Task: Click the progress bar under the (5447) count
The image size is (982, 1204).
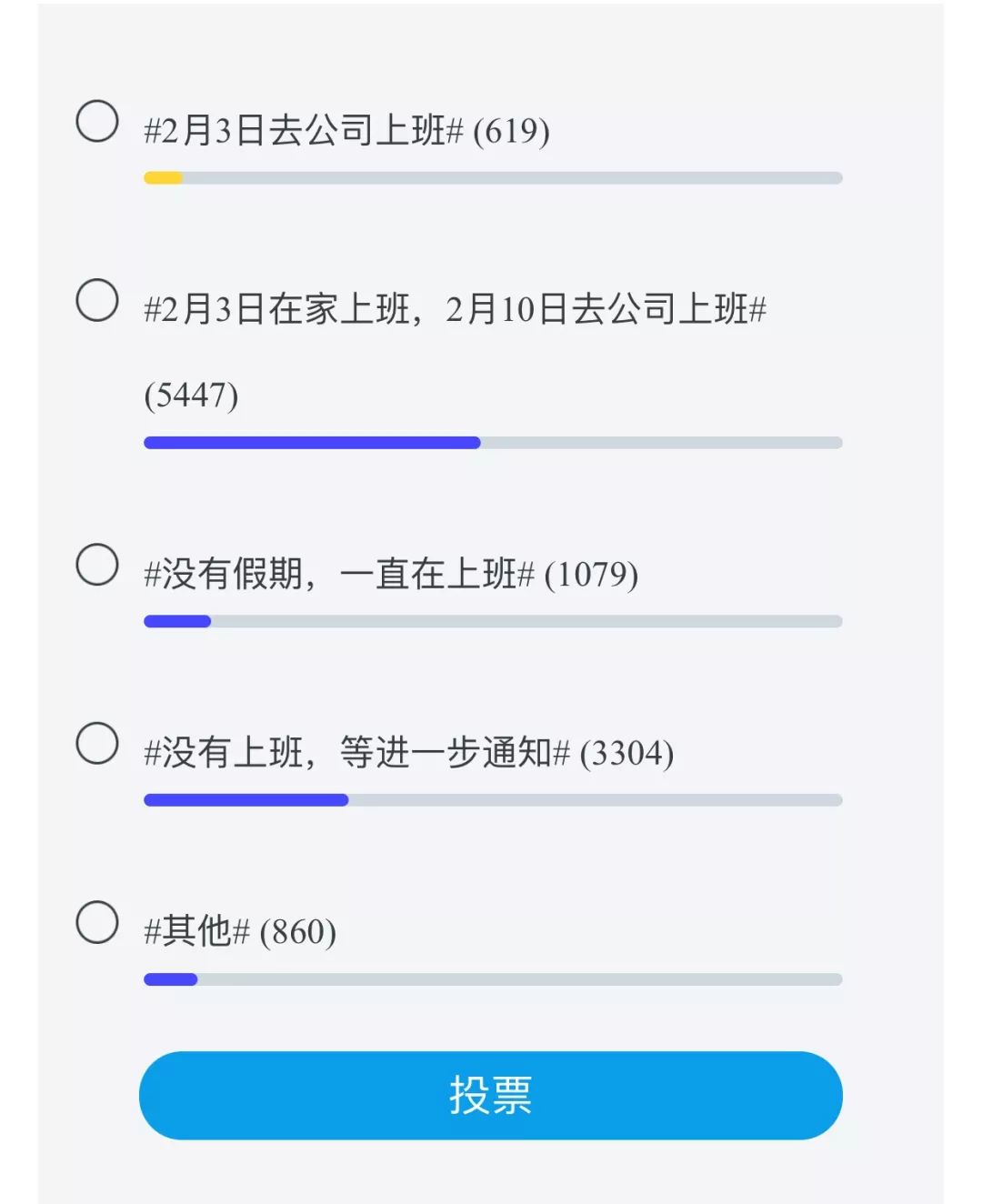Action: pyautogui.click(x=493, y=443)
